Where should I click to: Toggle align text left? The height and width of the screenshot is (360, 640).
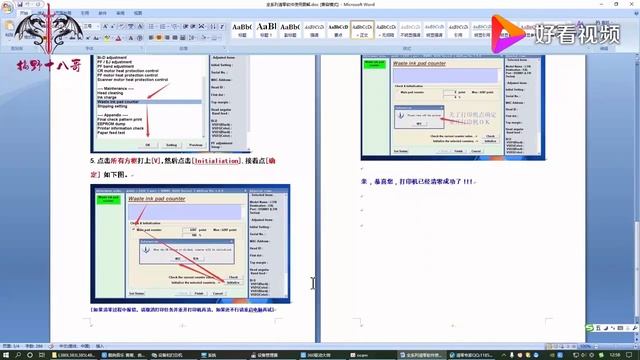point(151,38)
